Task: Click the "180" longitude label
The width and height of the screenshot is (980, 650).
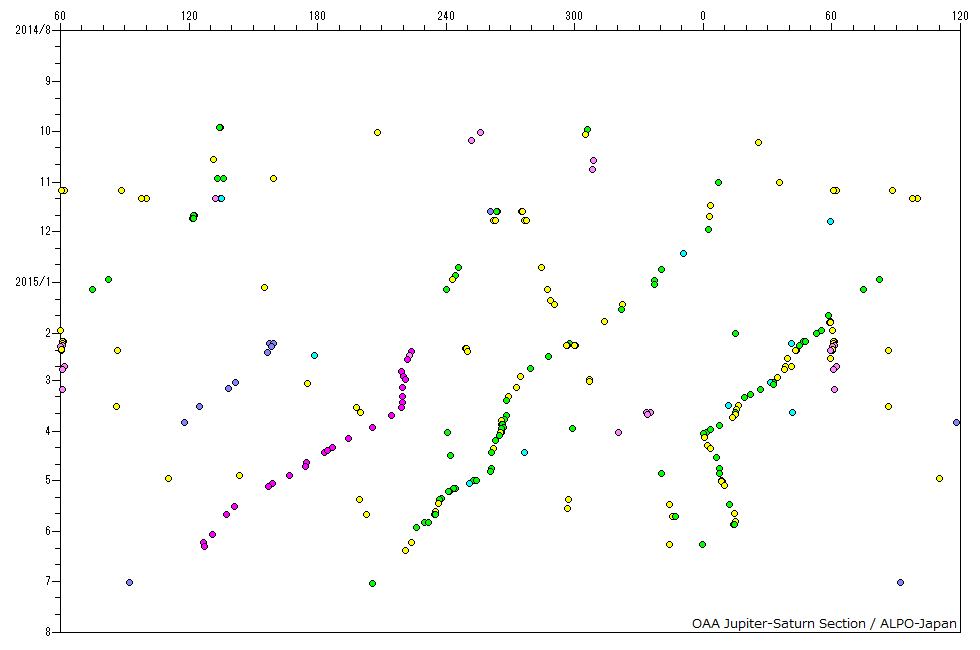Action: click(x=318, y=16)
